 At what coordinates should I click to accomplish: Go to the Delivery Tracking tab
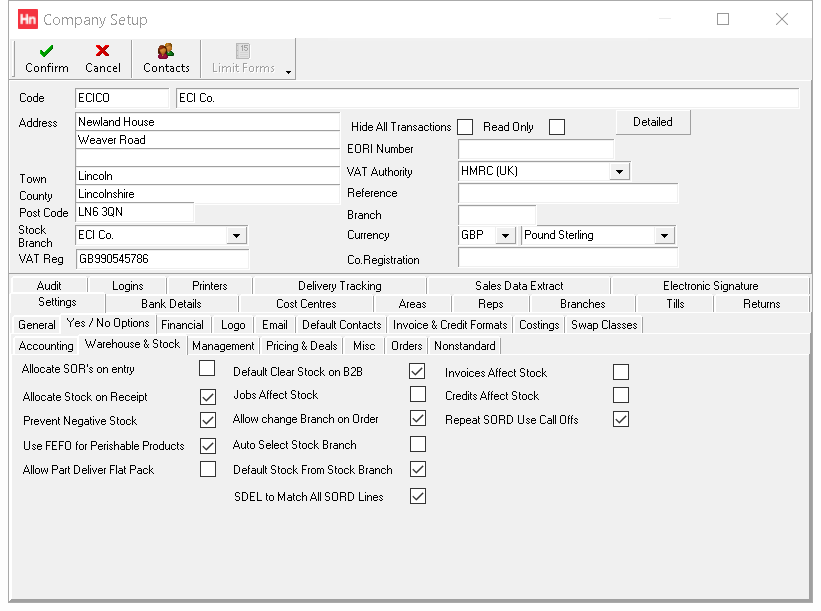pyautogui.click(x=340, y=286)
